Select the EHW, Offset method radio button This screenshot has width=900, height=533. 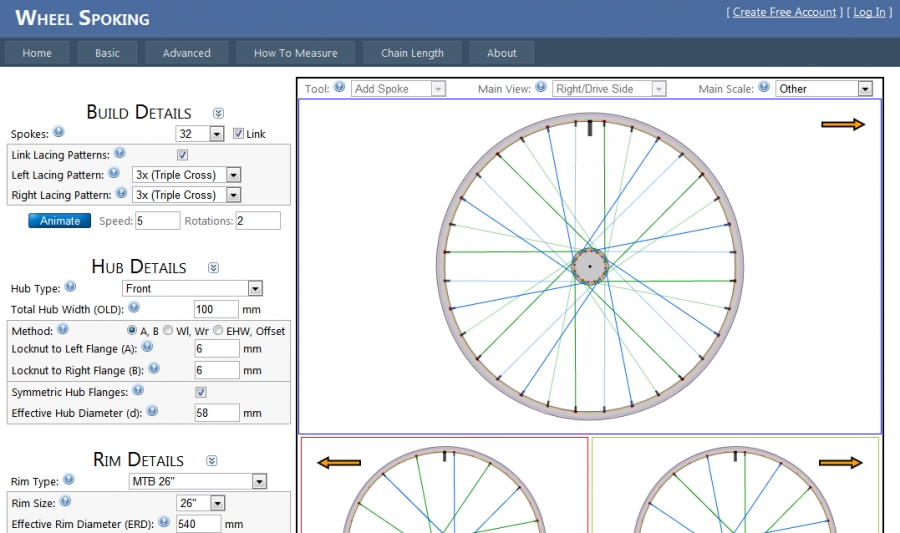point(218,330)
